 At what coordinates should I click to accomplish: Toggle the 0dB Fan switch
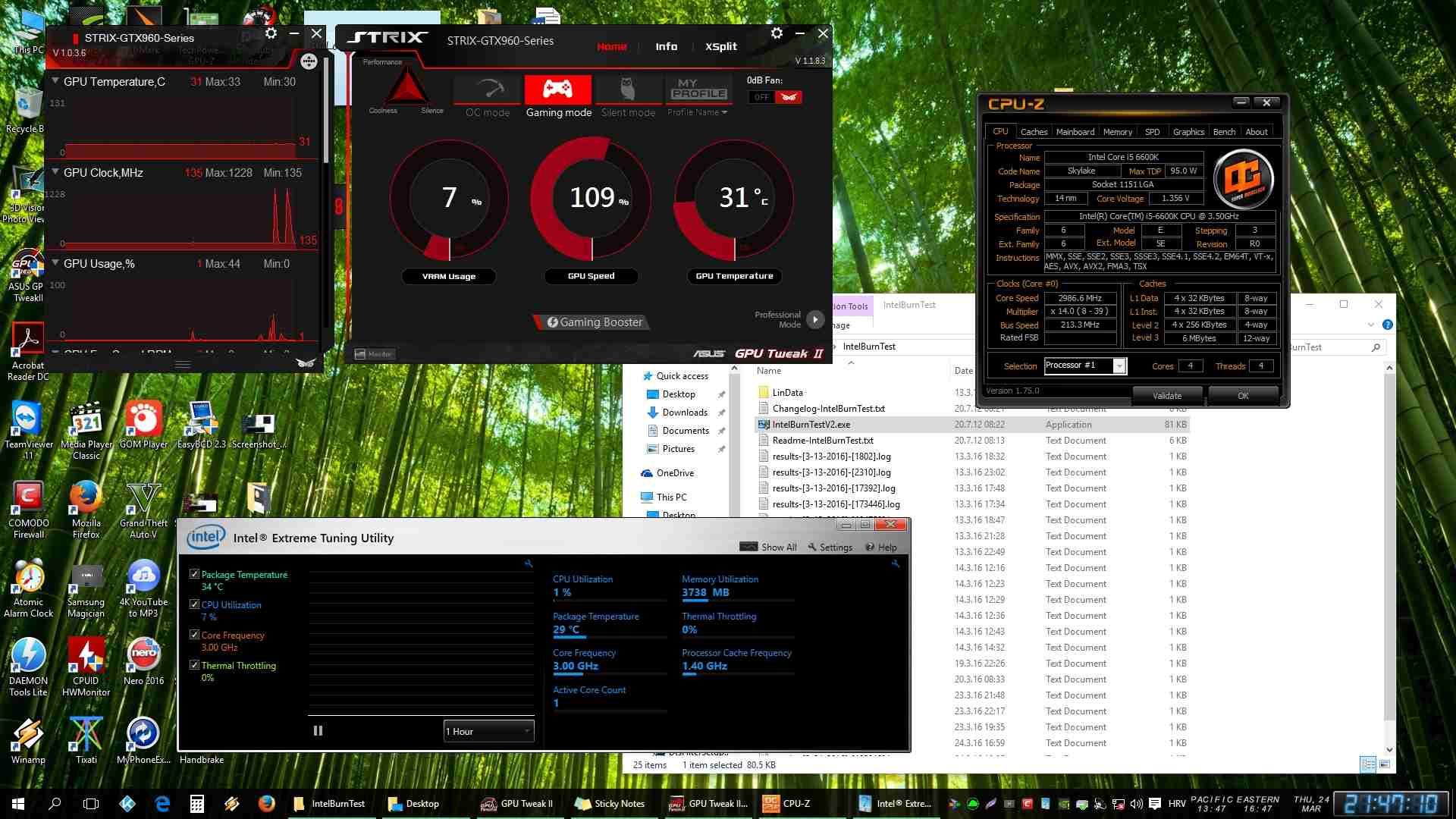[x=775, y=97]
